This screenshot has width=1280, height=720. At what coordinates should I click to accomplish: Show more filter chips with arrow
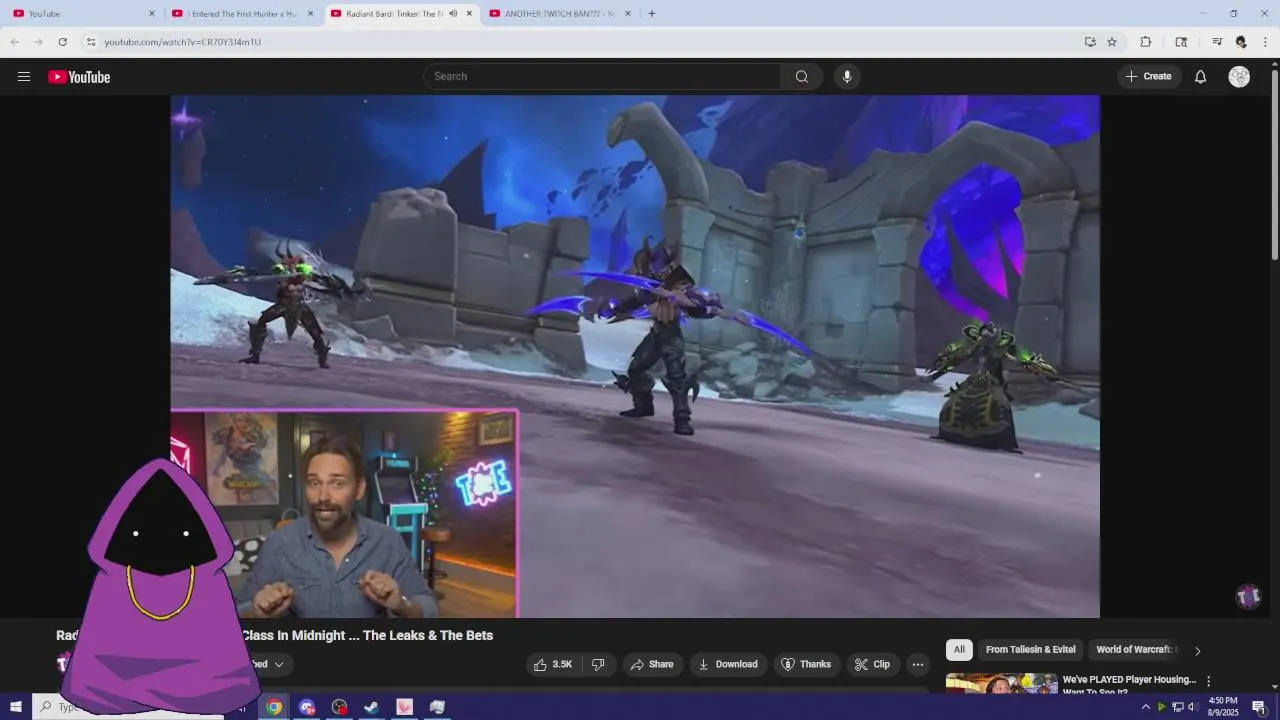point(1197,651)
